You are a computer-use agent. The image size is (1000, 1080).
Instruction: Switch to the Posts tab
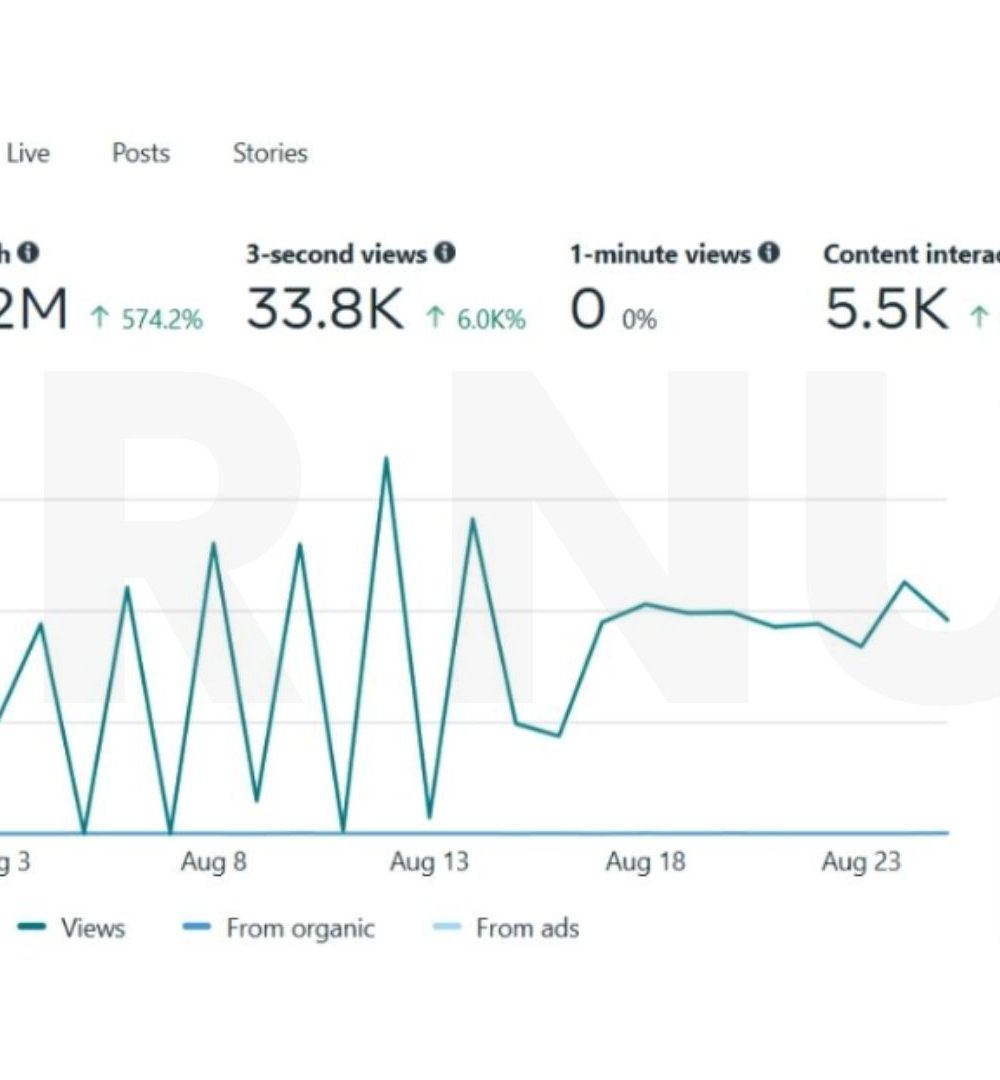140,153
